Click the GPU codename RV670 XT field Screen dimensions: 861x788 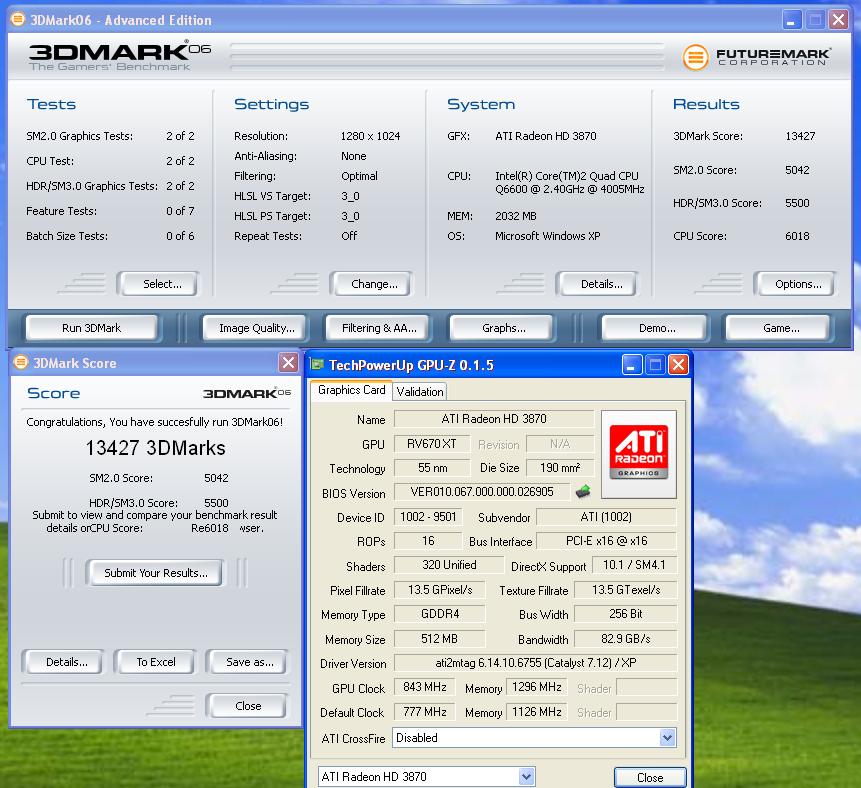432,444
